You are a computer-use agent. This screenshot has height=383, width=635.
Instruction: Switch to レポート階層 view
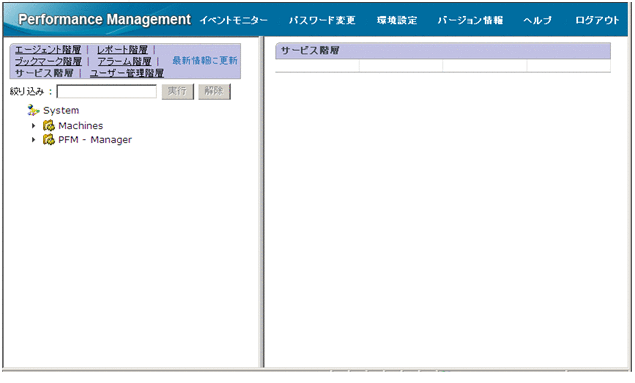122,50
